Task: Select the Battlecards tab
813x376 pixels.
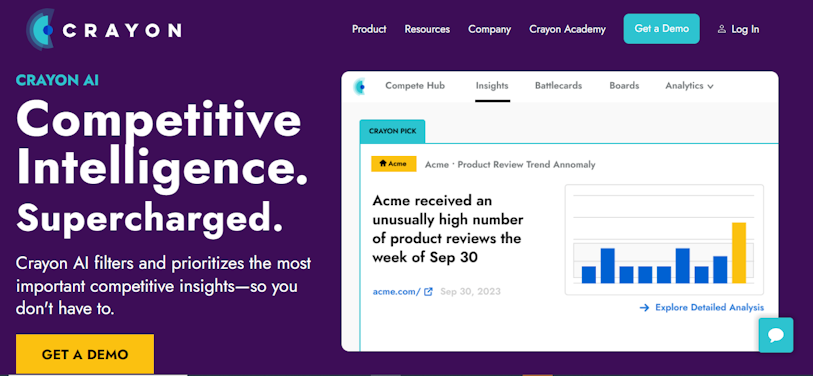Action: point(558,86)
